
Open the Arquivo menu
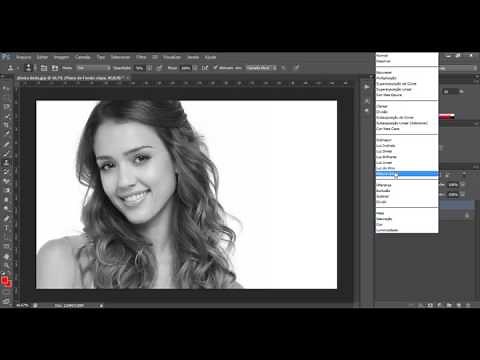(23, 57)
